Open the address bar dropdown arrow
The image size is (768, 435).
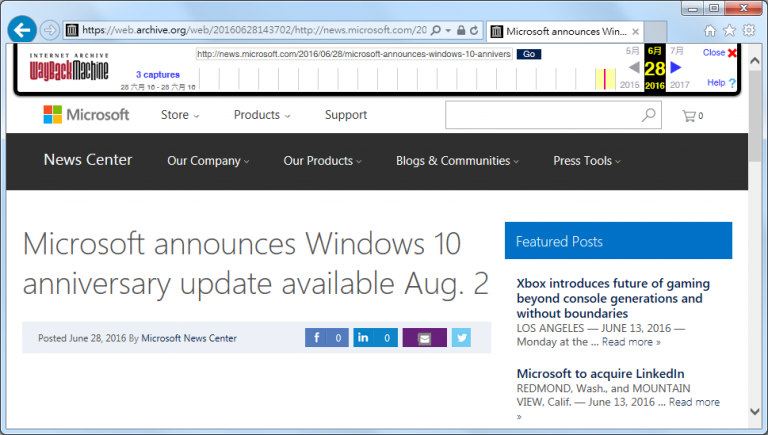point(448,30)
